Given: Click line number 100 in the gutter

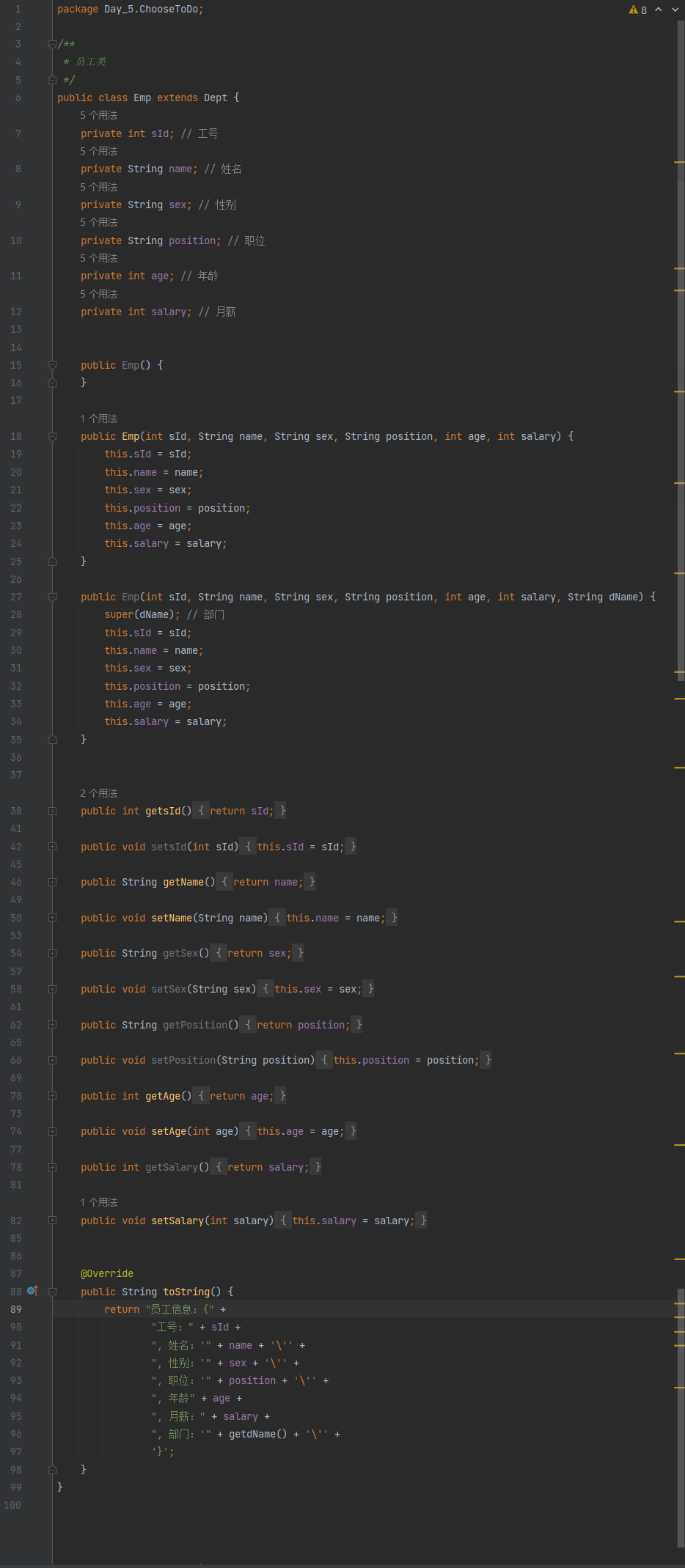Looking at the screenshot, I should point(13,1505).
